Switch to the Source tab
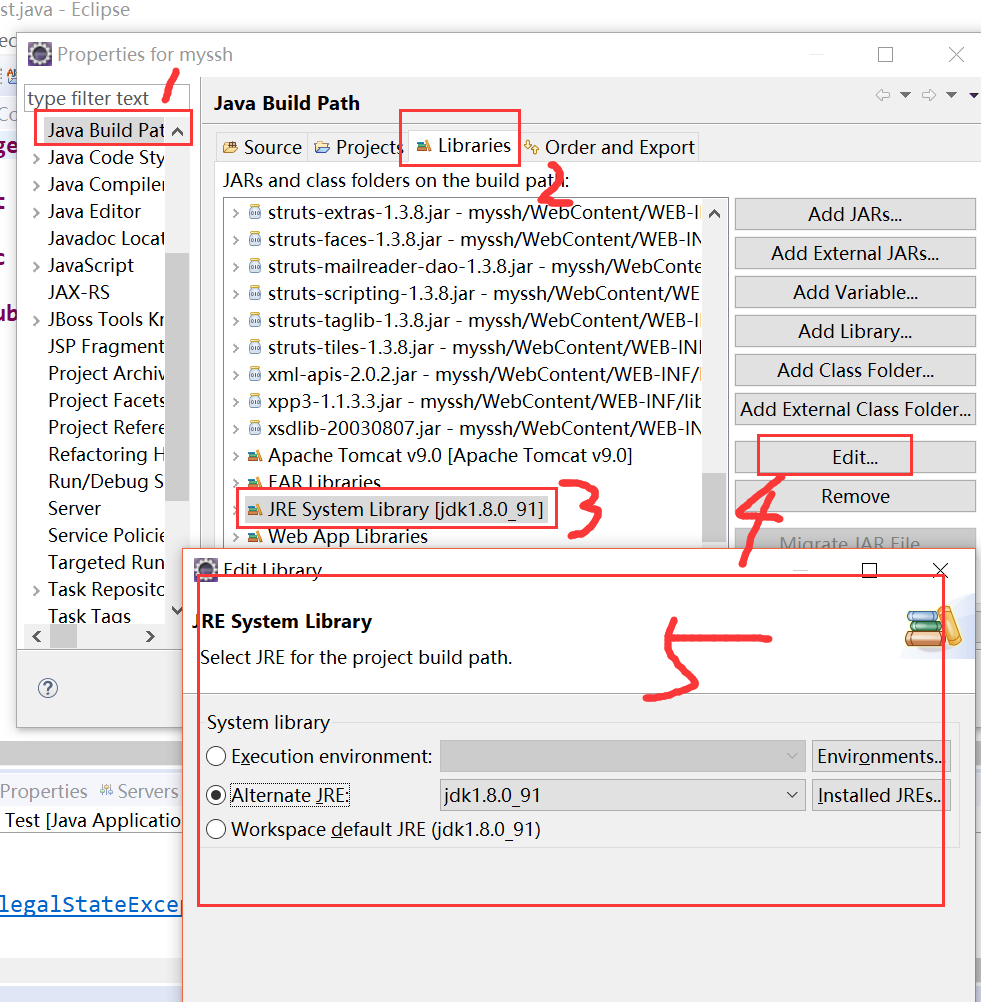Screen dimensions: 981x1002 pyautogui.click(x=262, y=148)
